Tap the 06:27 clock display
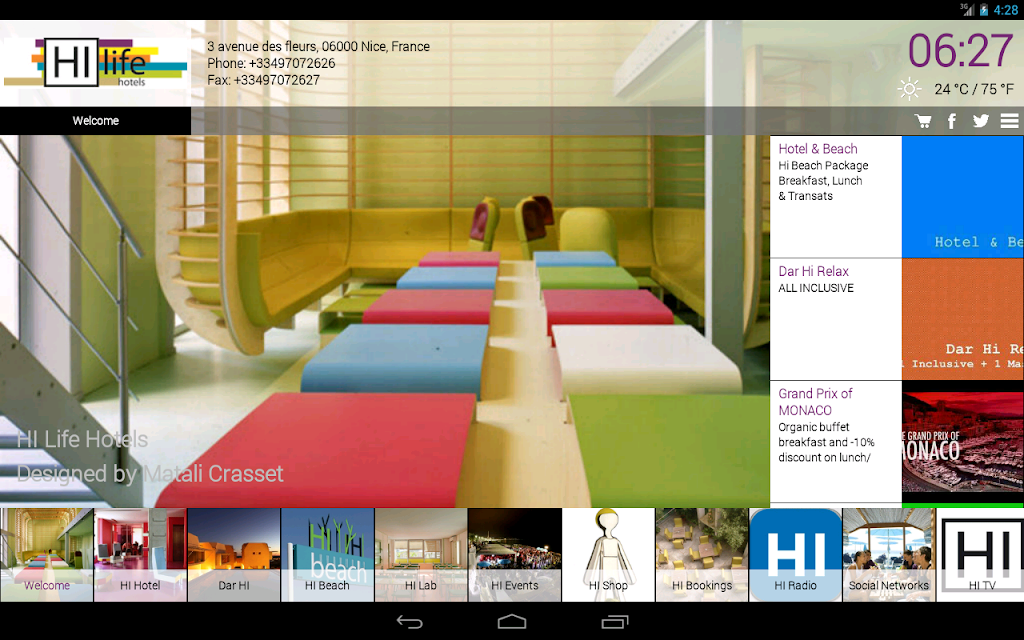Viewport: 1024px width, 640px height. click(960, 50)
